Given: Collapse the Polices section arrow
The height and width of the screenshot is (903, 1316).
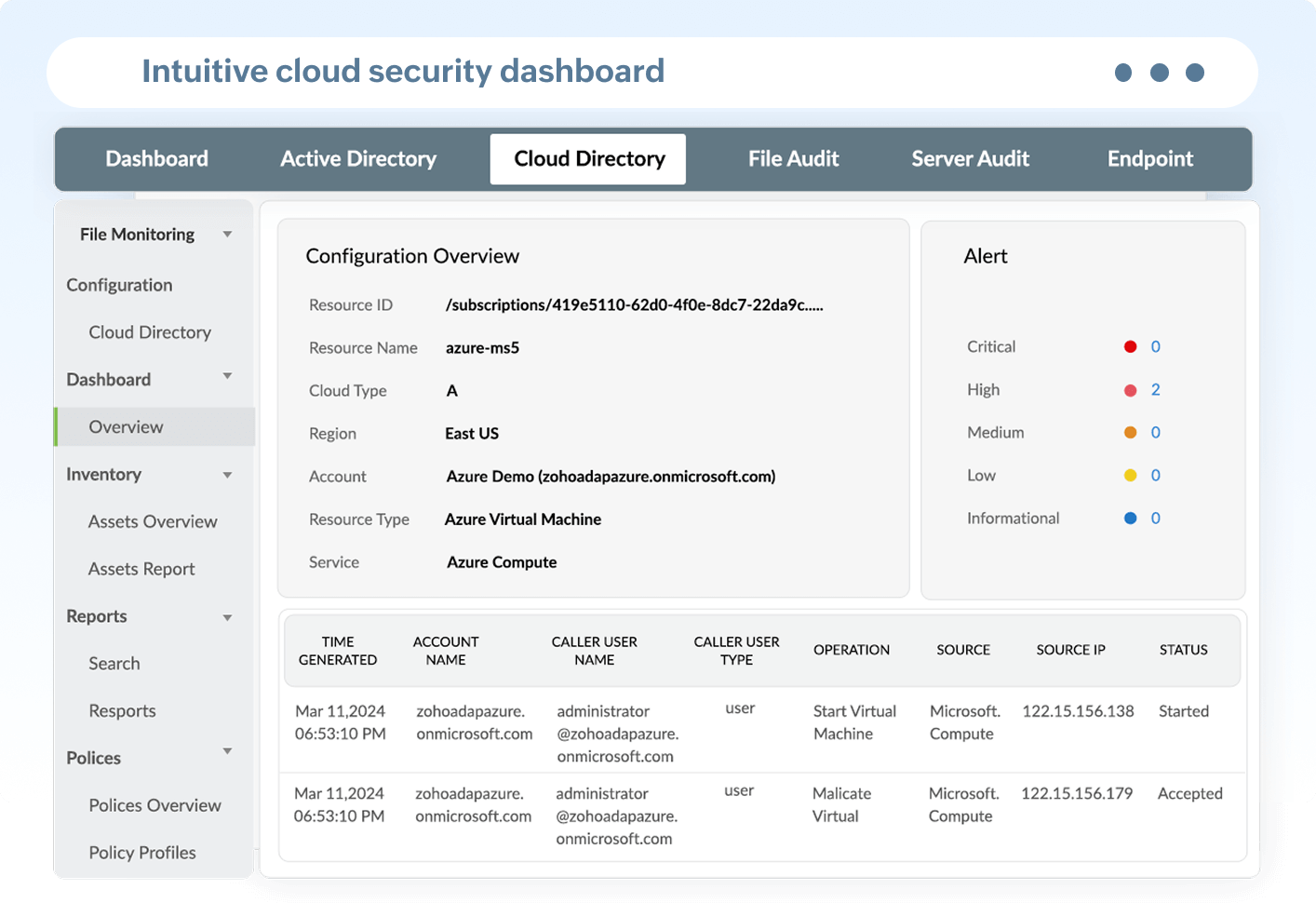Looking at the screenshot, I should coord(227,751).
